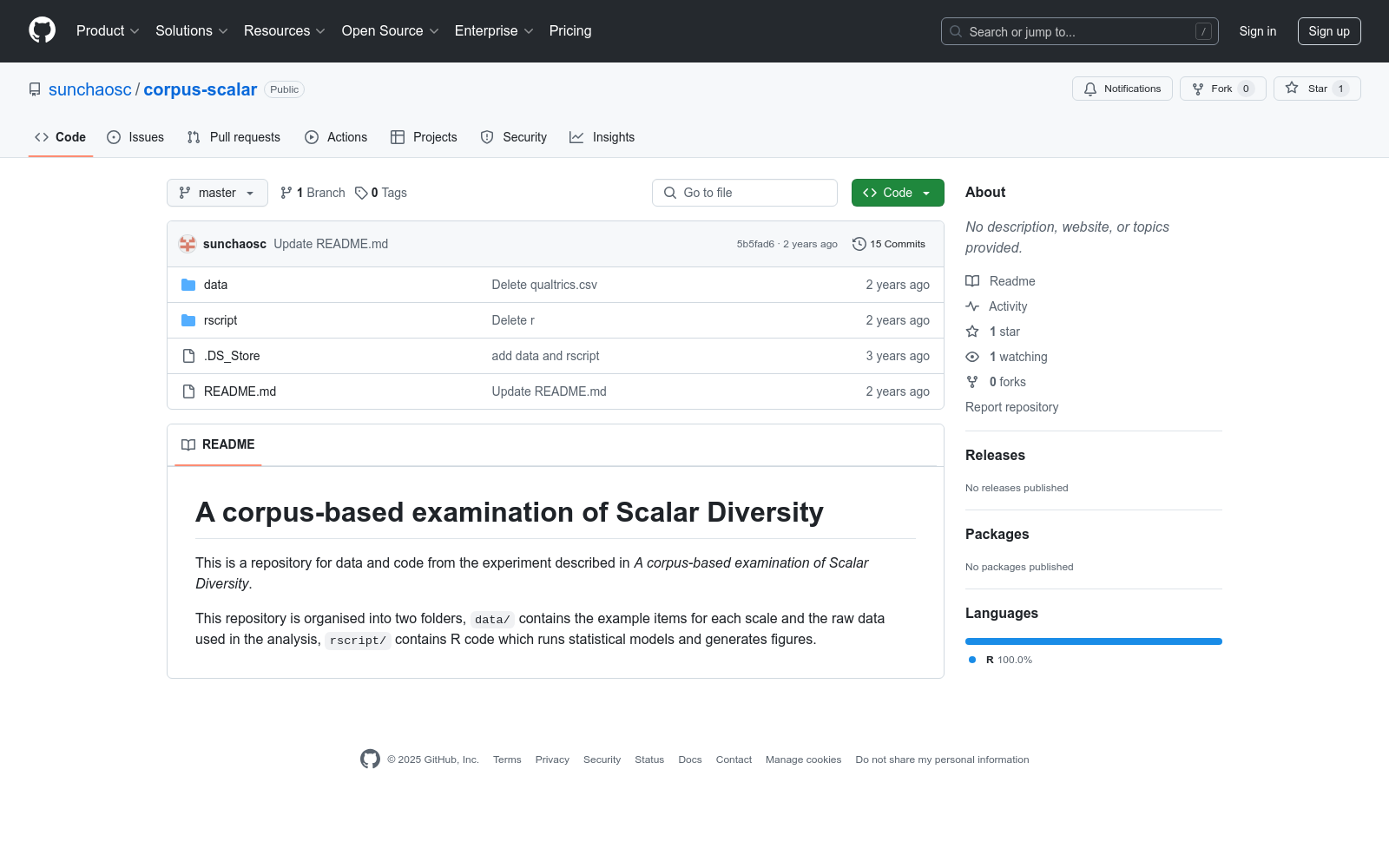Click Sign in
Screen dimensions: 1389x868
point(1258,31)
